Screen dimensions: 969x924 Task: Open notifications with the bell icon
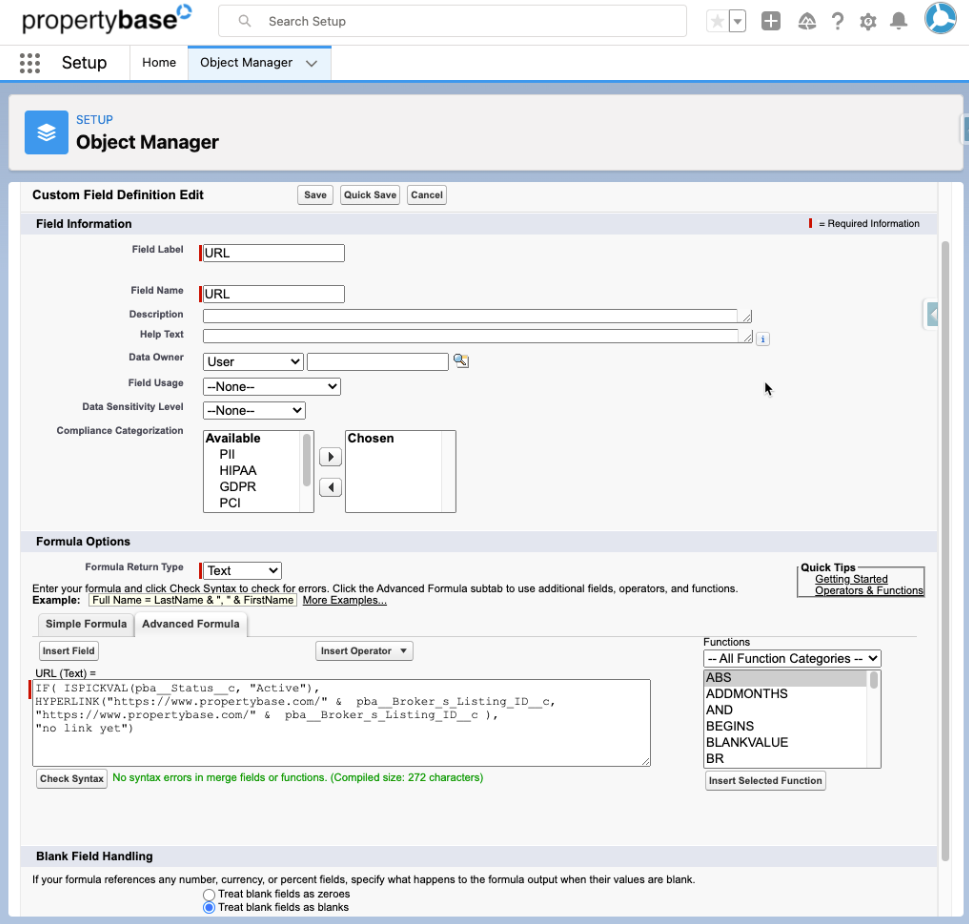click(899, 20)
